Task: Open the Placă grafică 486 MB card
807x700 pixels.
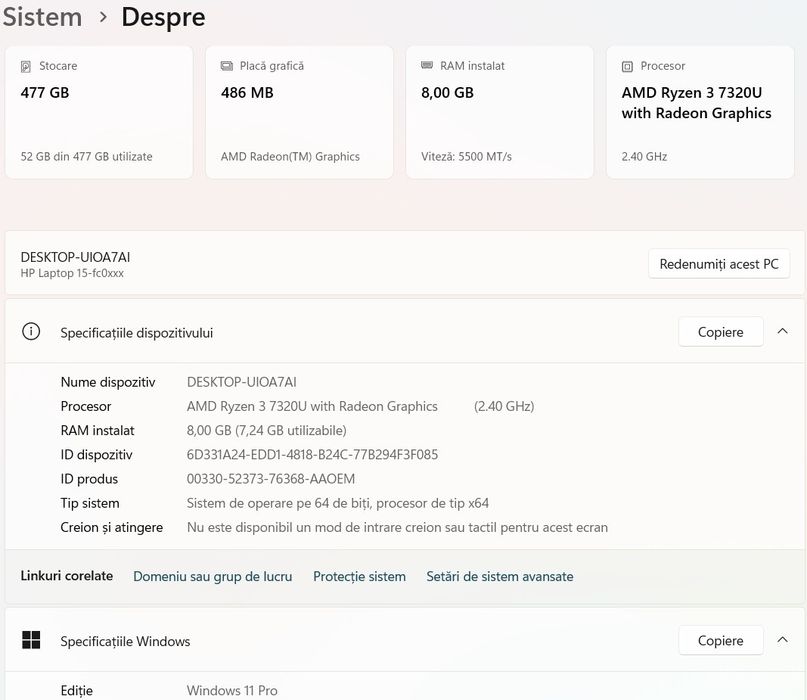Action: 299,112
